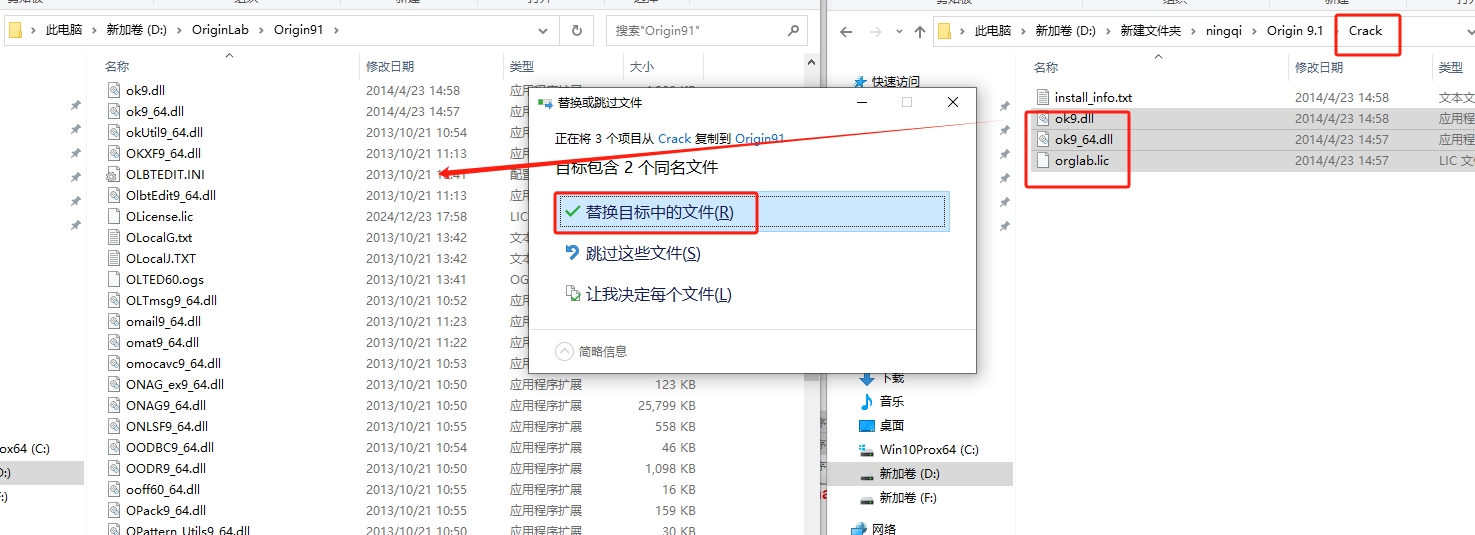Screen dimensions: 1475x535
Task: Select omail9_64.dll file icon
Action: pos(114,321)
